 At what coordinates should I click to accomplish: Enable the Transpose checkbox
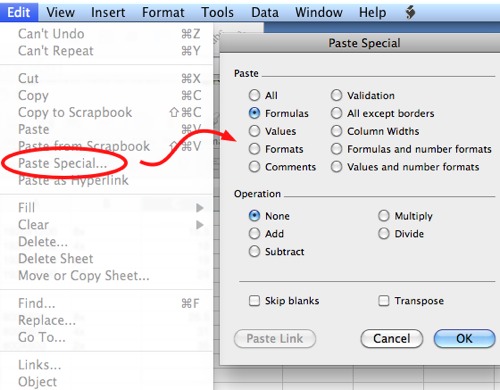point(384,300)
